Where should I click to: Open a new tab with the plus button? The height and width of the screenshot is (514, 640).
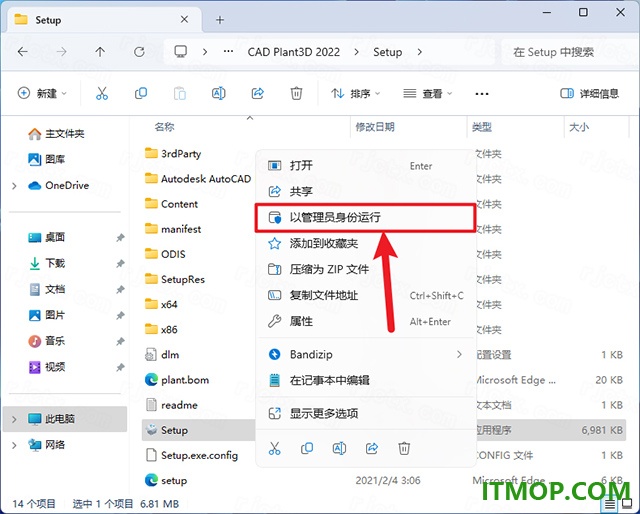(220, 20)
